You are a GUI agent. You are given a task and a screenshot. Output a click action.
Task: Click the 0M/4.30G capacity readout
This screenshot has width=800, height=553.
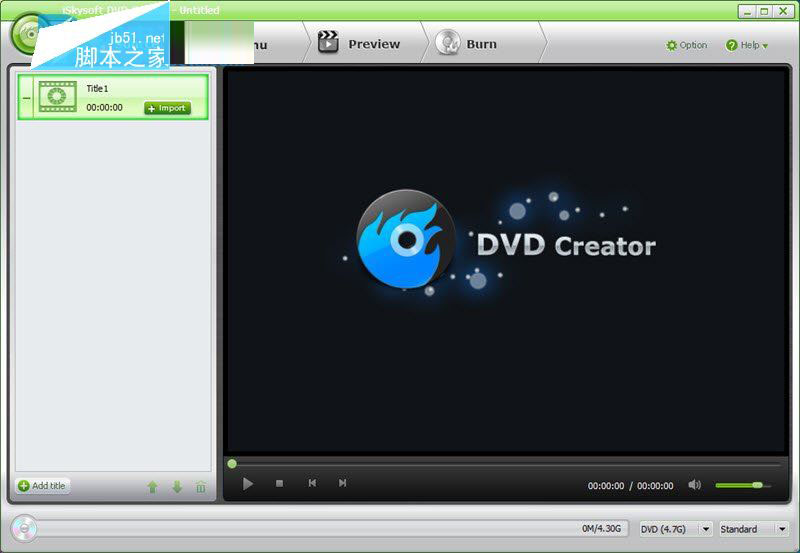601,529
